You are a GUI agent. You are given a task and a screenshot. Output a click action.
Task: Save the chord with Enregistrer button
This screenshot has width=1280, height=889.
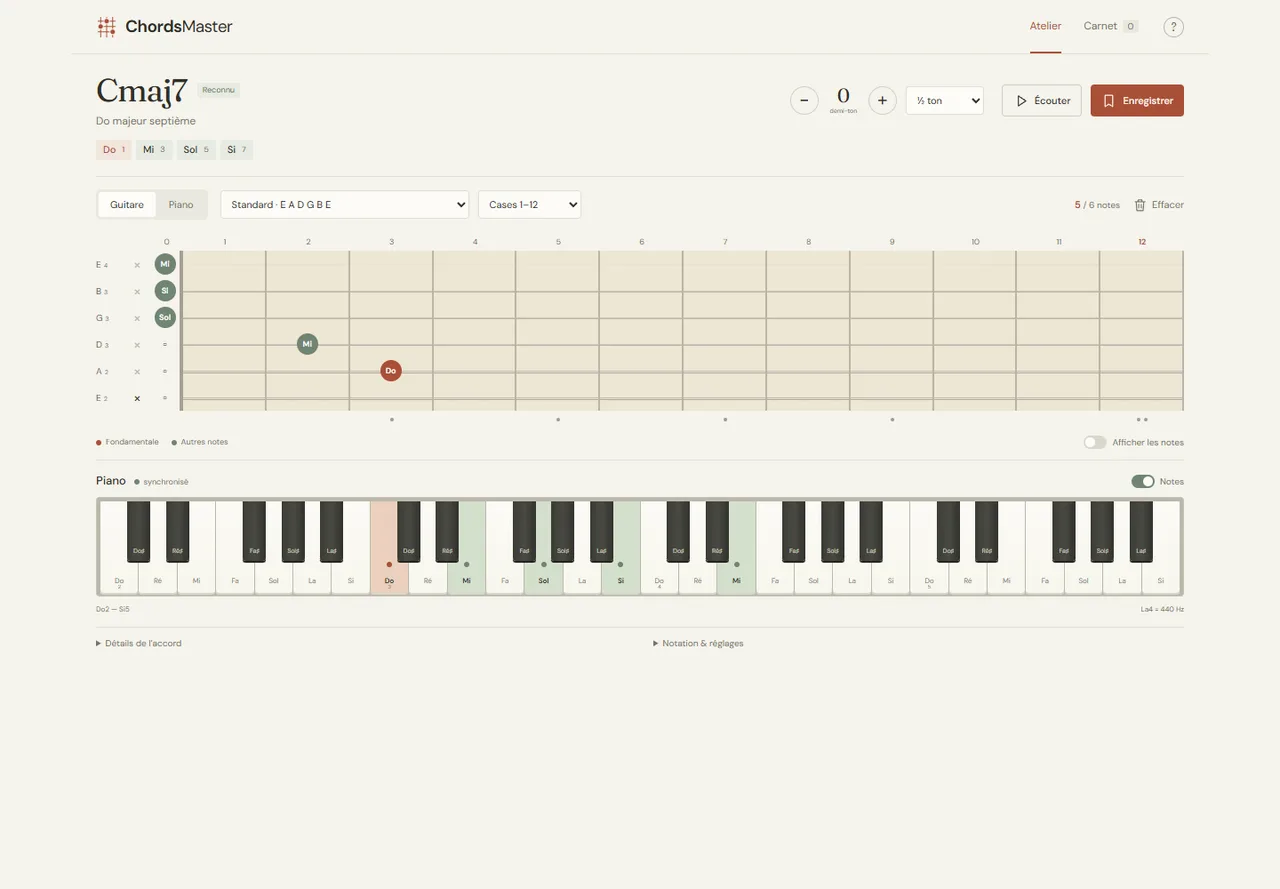tap(1137, 101)
